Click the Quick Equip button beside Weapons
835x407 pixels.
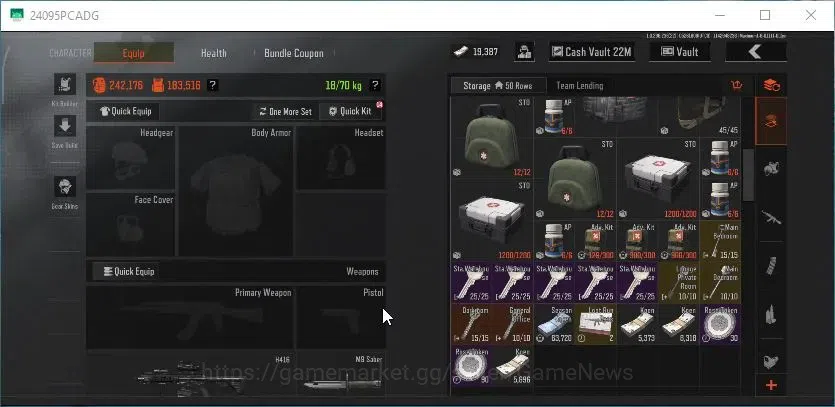pos(127,271)
